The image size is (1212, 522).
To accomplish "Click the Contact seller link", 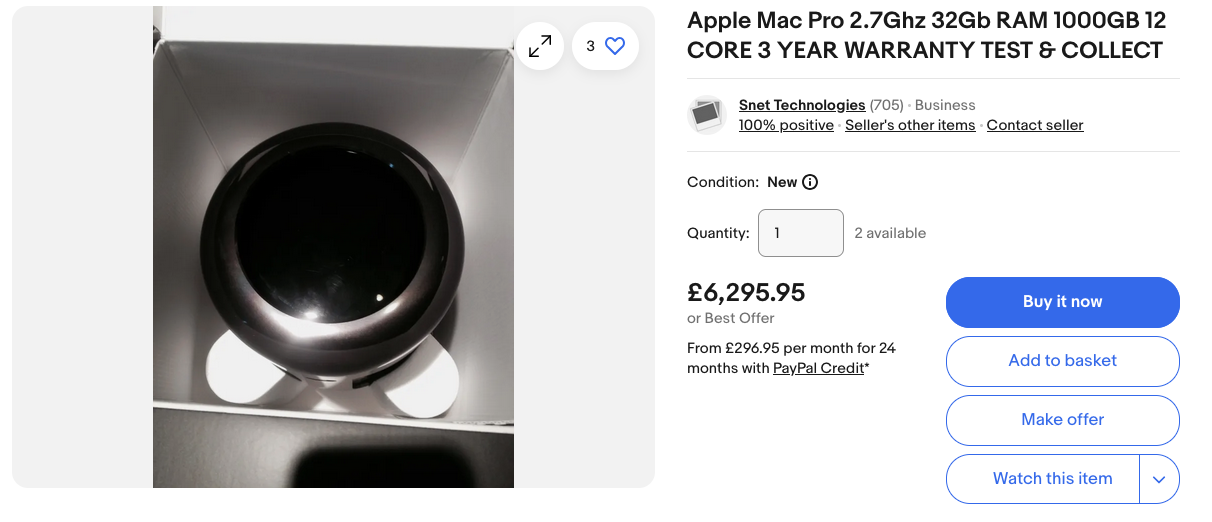I will coord(1034,125).
